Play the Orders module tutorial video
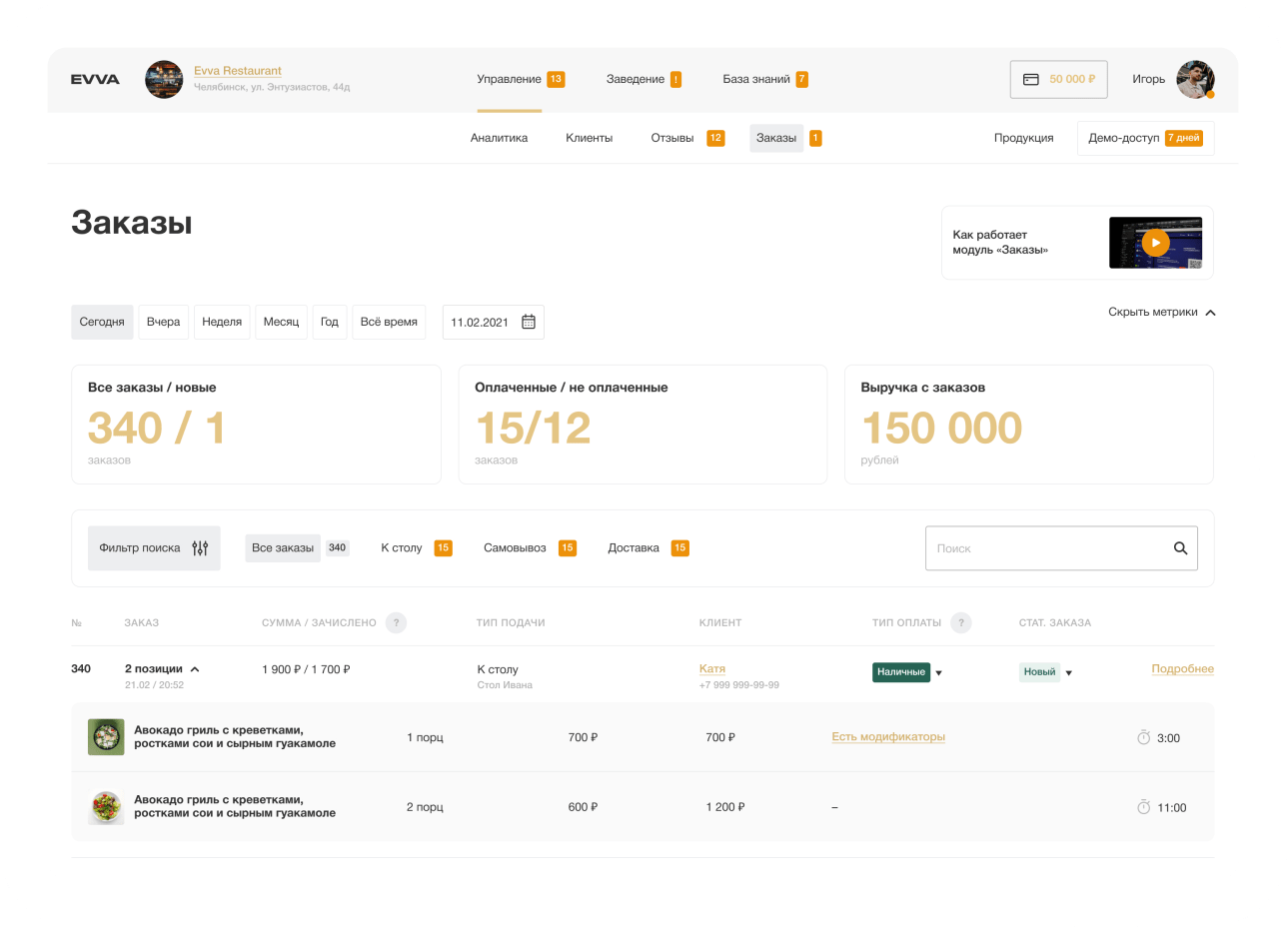 pos(1155,243)
